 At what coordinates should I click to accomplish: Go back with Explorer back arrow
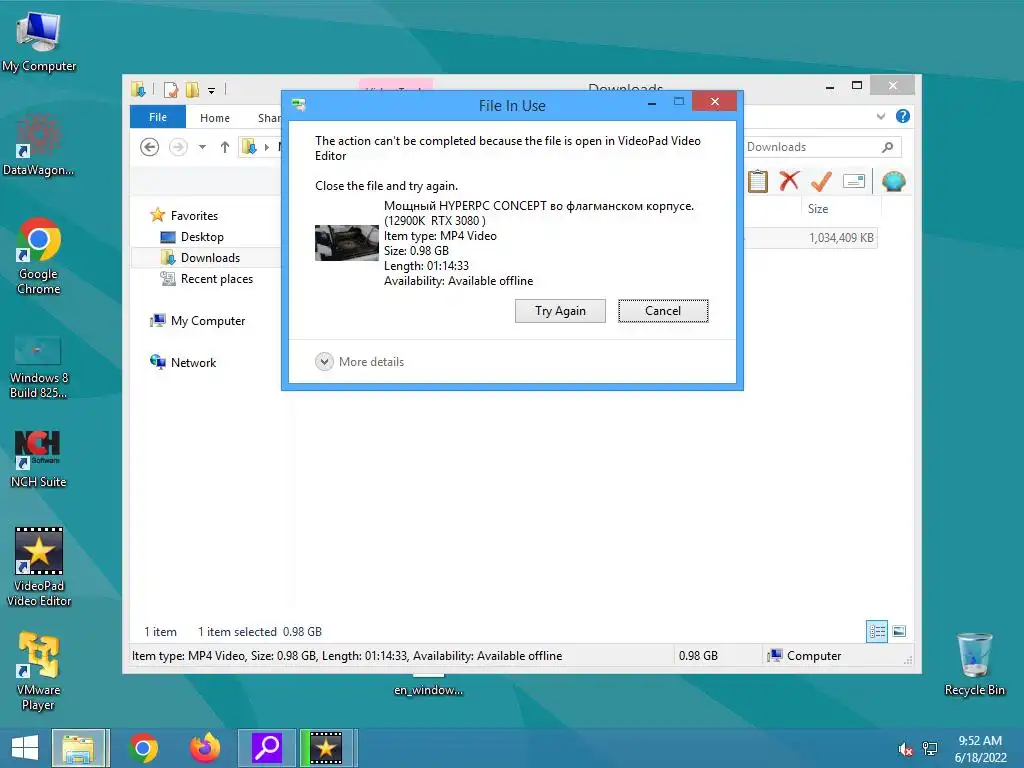150,147
